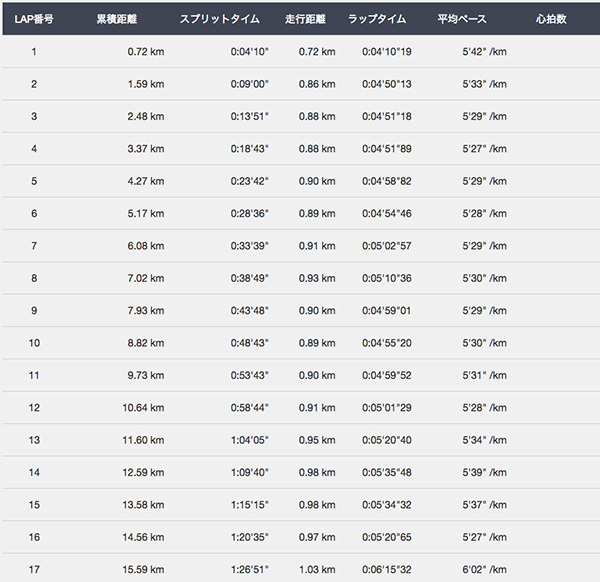600x582 pixels.
Task: Click the 平均ペース column header
Action: [x=462, y=19]
